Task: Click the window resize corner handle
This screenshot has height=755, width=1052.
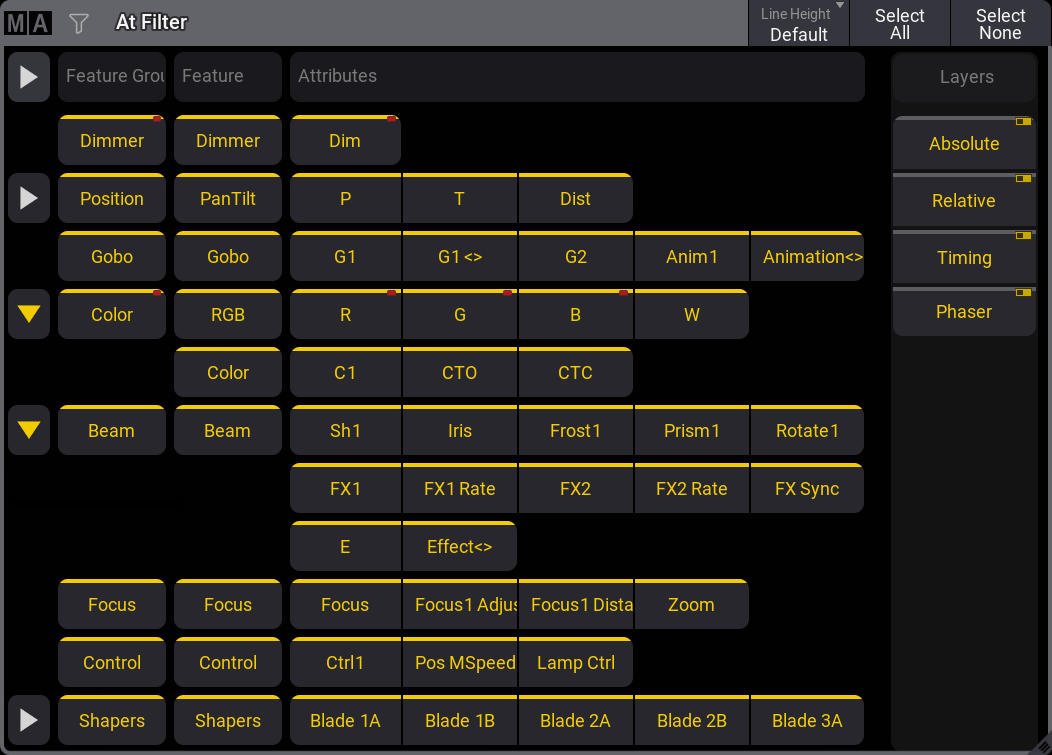Action: coord(1043,746)
